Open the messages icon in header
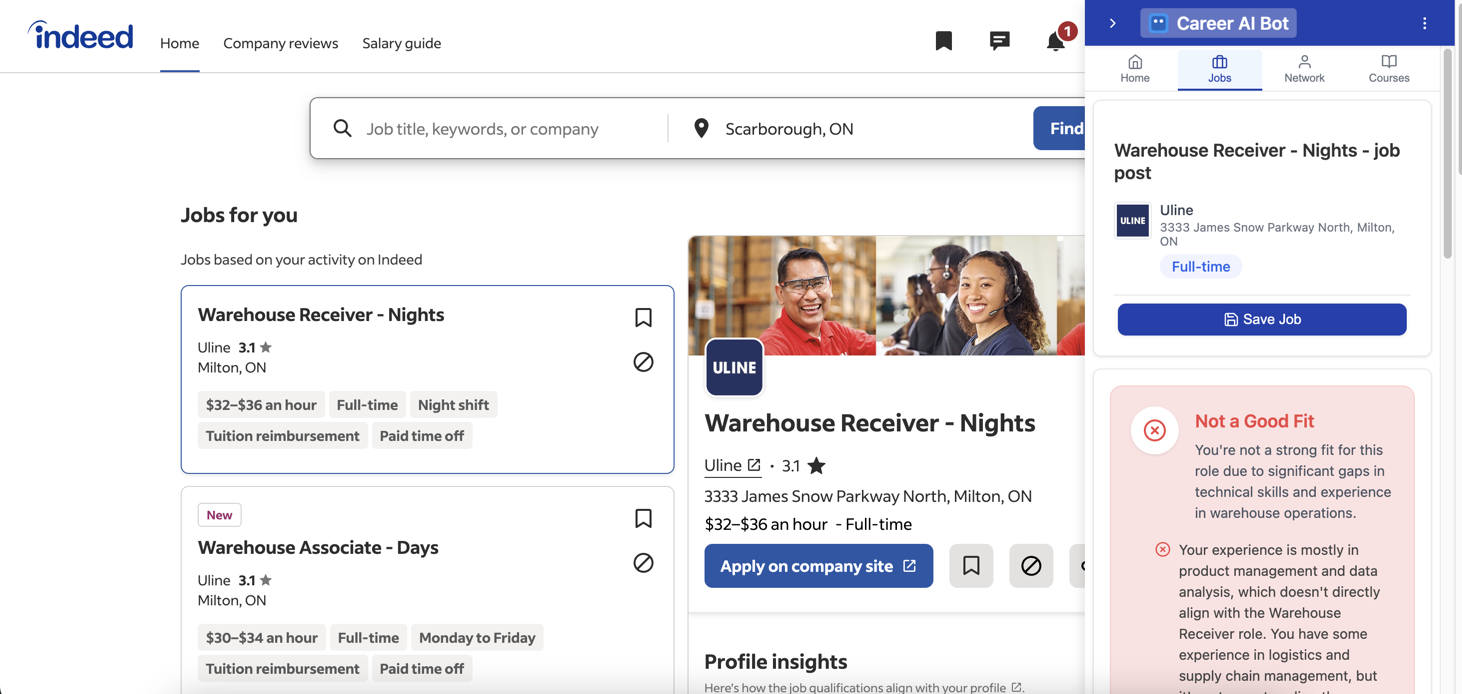The image size is (1462, 694). [999, 41]
